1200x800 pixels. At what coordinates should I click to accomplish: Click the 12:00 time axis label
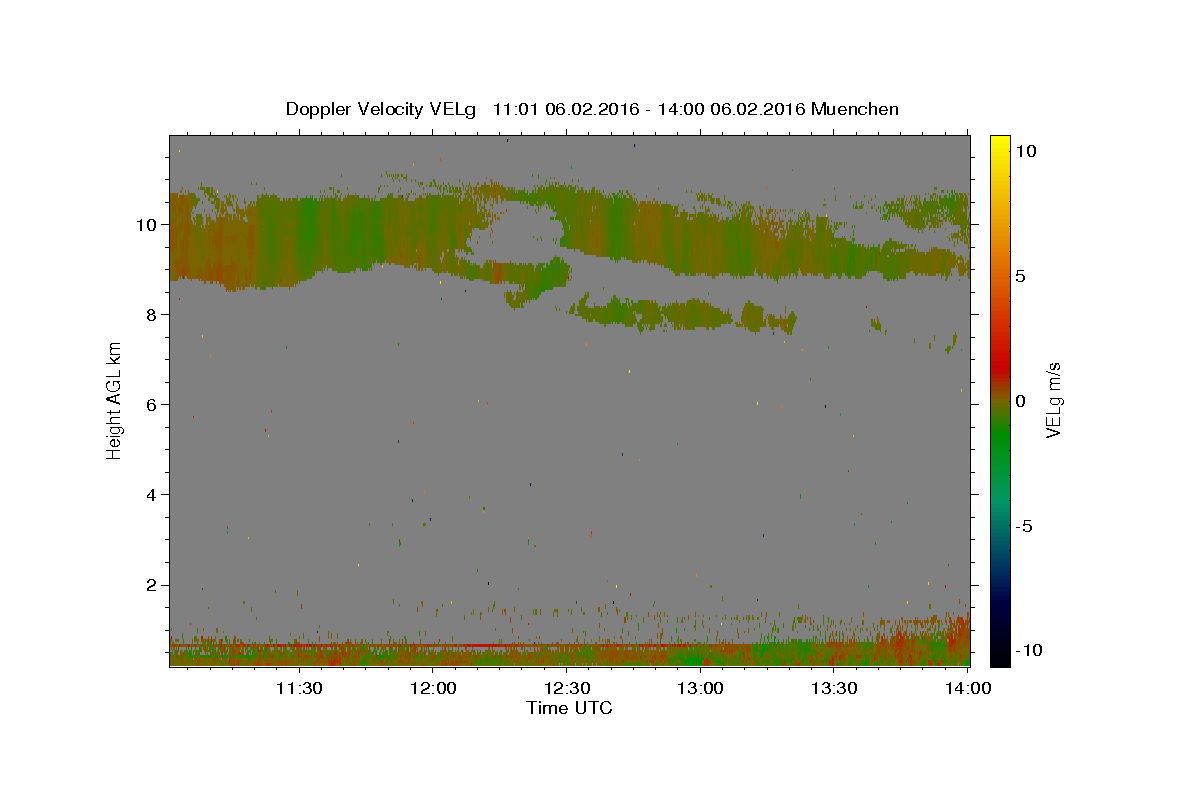coord(432,688)
